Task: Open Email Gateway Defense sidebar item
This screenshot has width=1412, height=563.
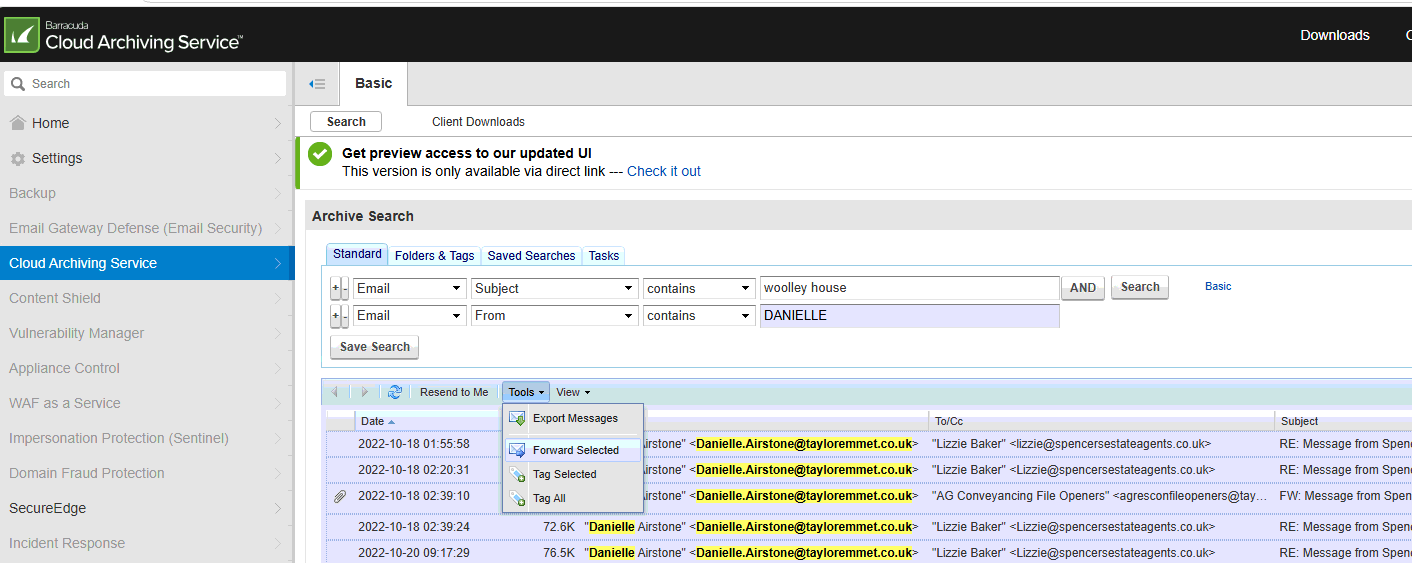Action: [147, 228]
